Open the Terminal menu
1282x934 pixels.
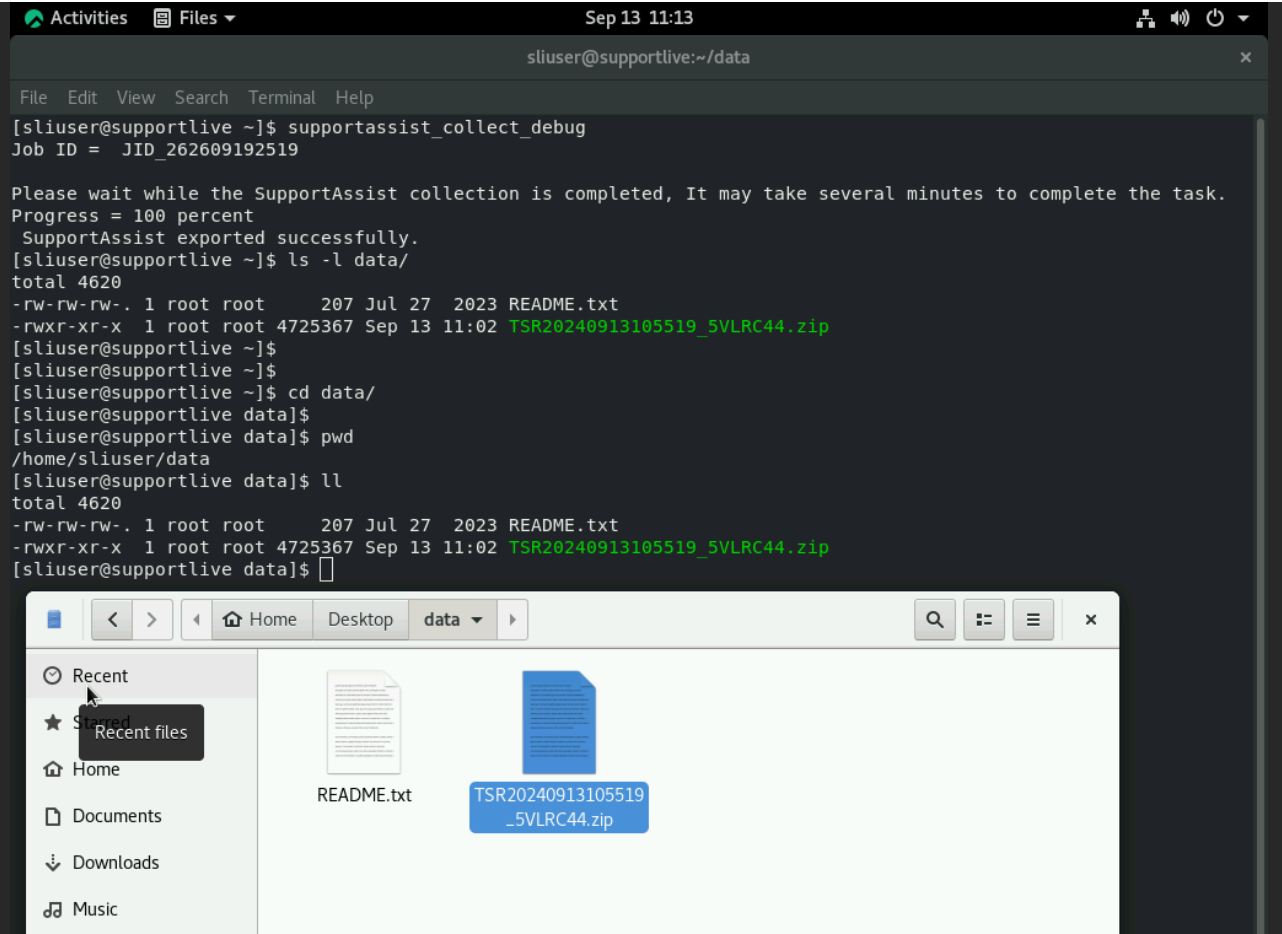pyautogui.click(x=281, y=97)
